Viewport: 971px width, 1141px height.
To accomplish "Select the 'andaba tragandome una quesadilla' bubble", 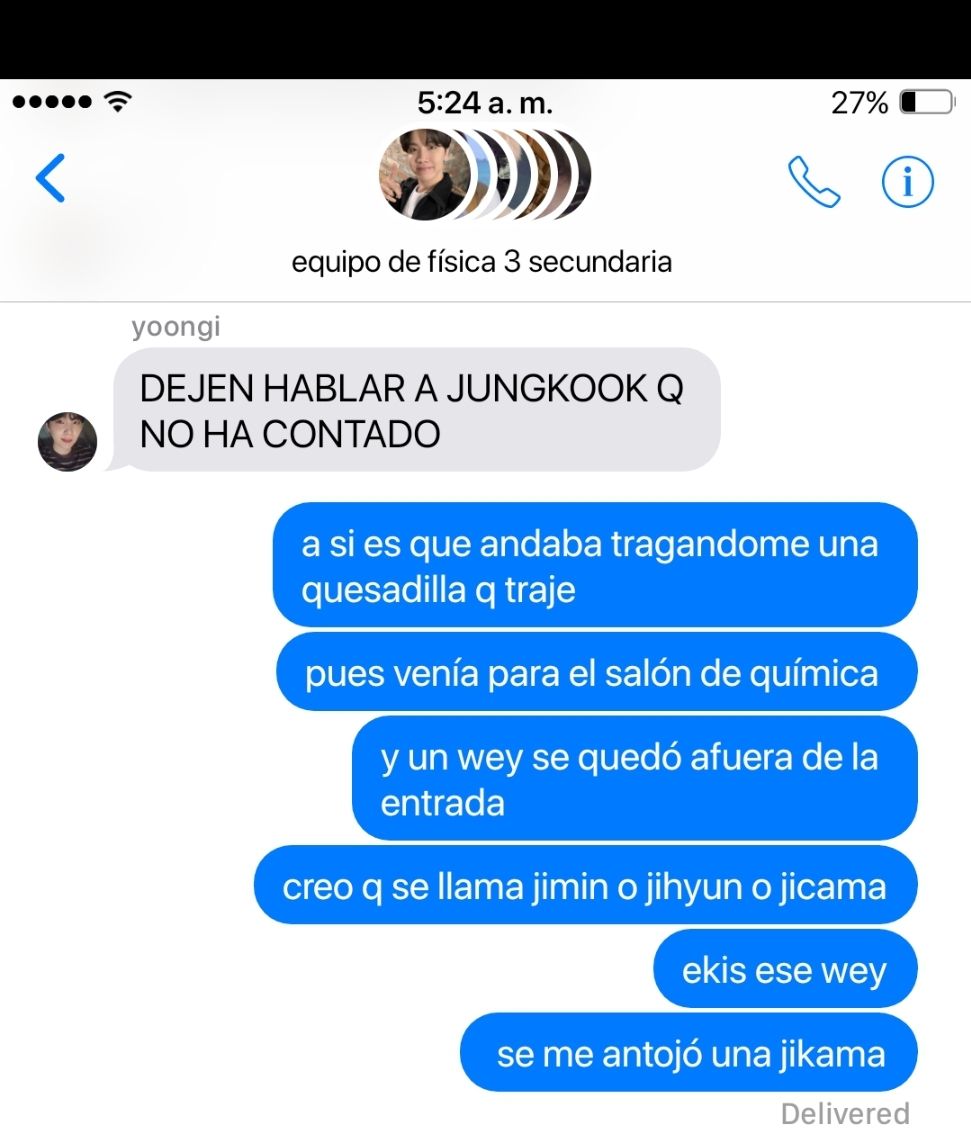I will click(595, 565).
